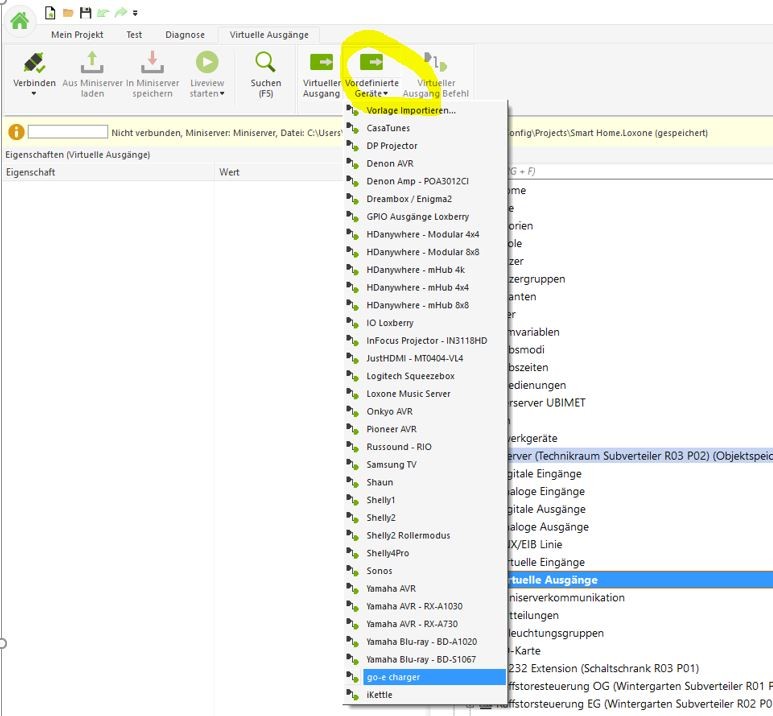
Task: Click the orange info icon in status bar
Action: point(16,132)
